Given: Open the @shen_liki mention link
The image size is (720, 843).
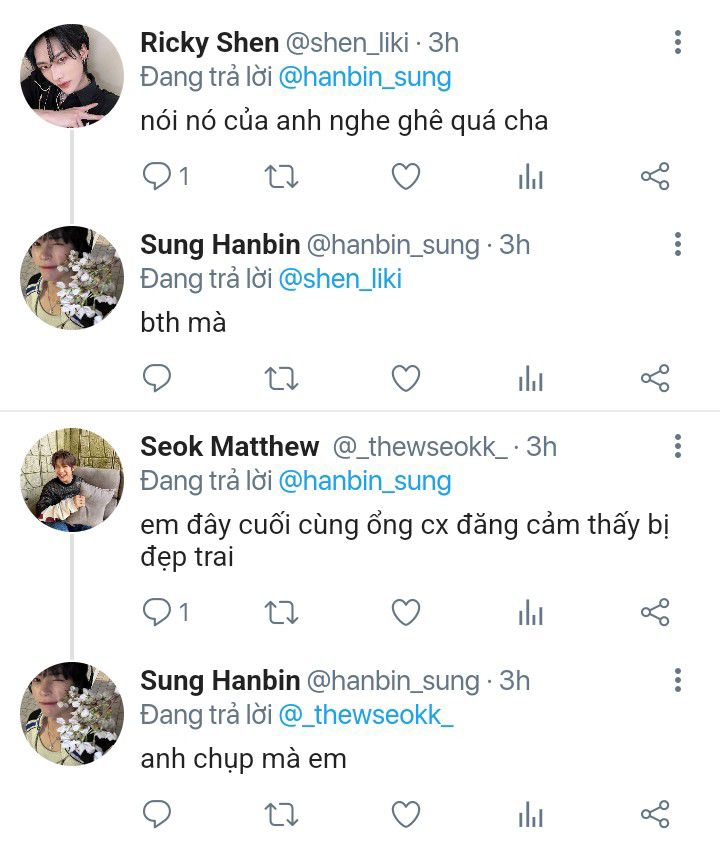Looking at the screenshot, I should (x=339, y=279).
